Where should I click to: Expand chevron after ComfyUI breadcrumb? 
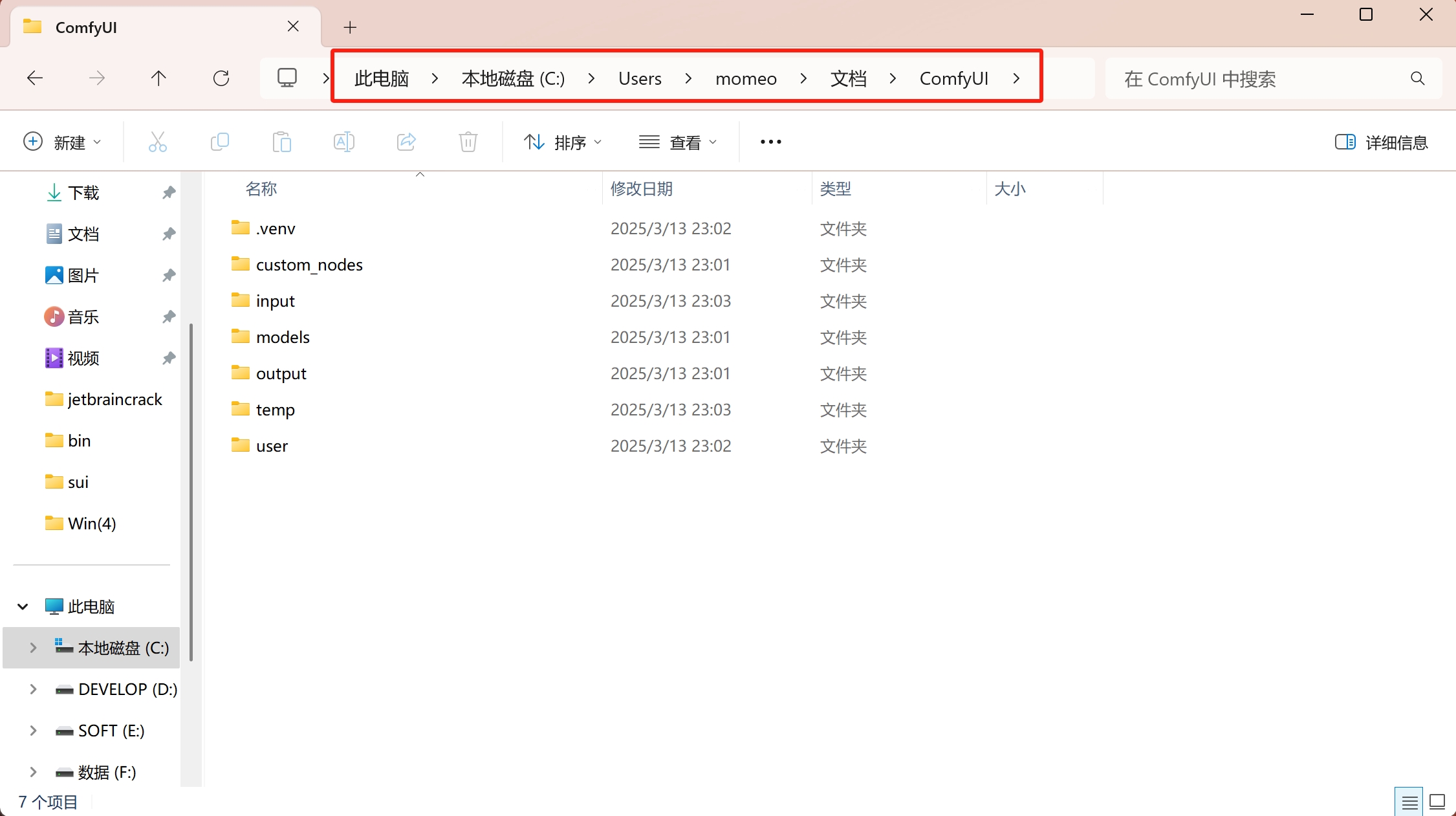point(1016,78)
